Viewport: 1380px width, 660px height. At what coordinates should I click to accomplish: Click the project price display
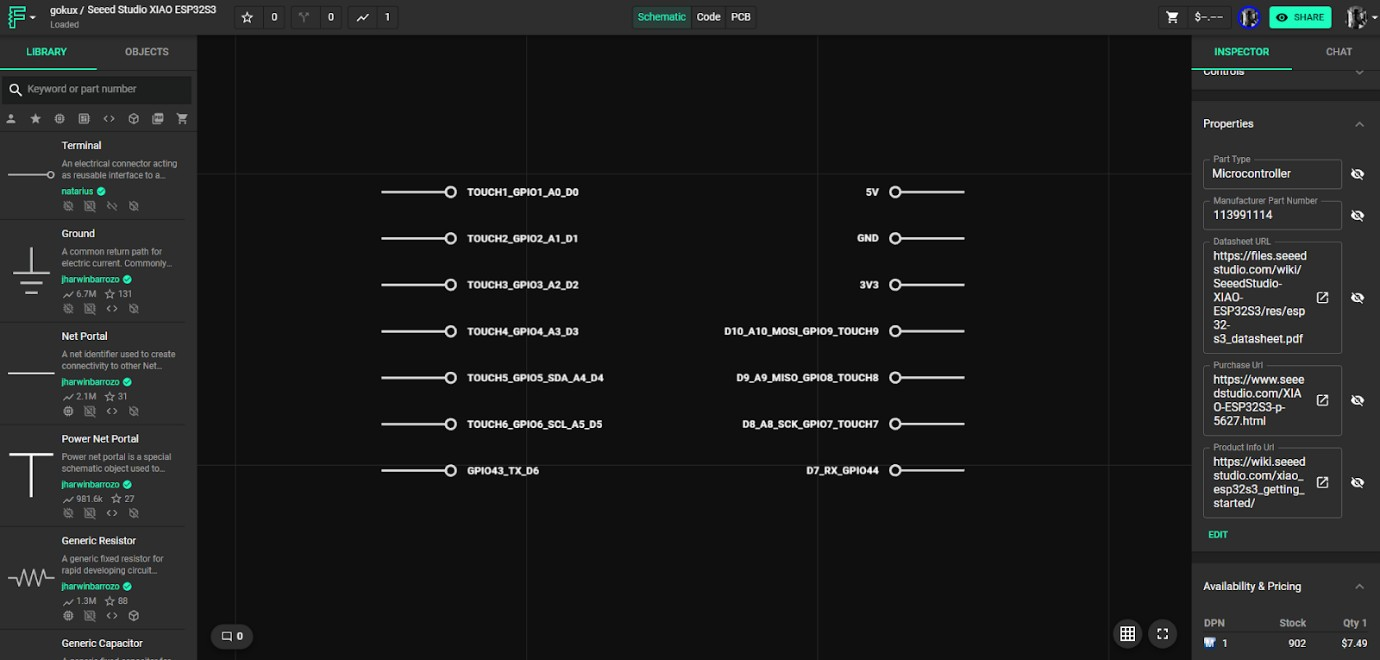(1210, 17)
